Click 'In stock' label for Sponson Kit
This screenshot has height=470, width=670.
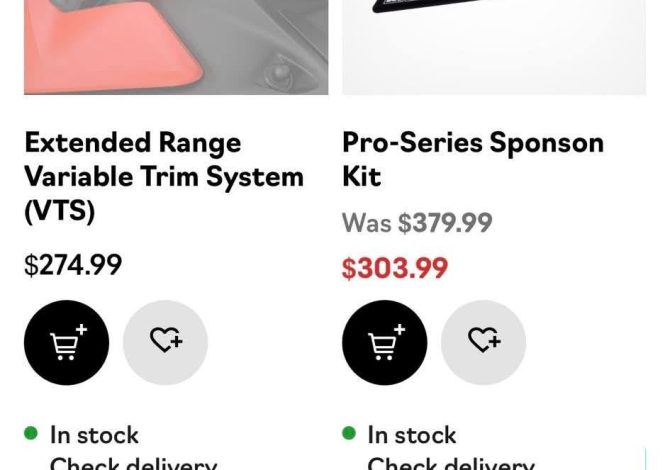pos(412,435)
